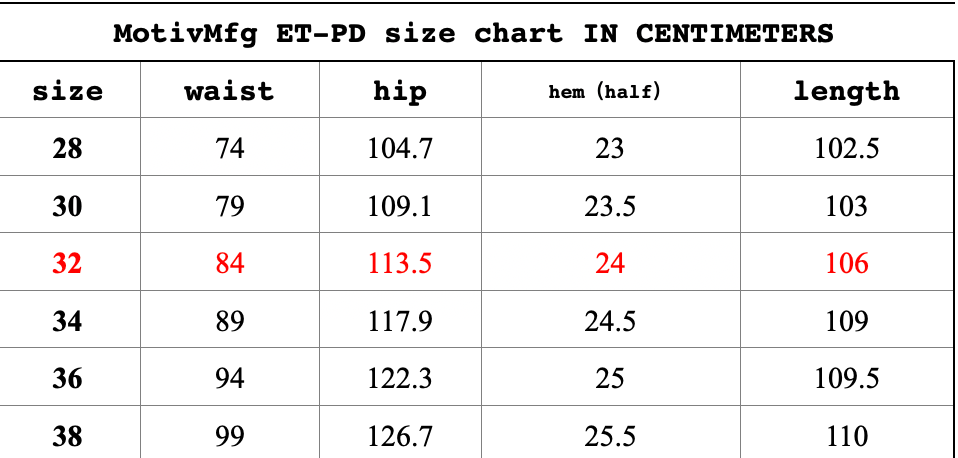Click the waist value 74
This screenshot has width=958, height=458.
point(229,149)
